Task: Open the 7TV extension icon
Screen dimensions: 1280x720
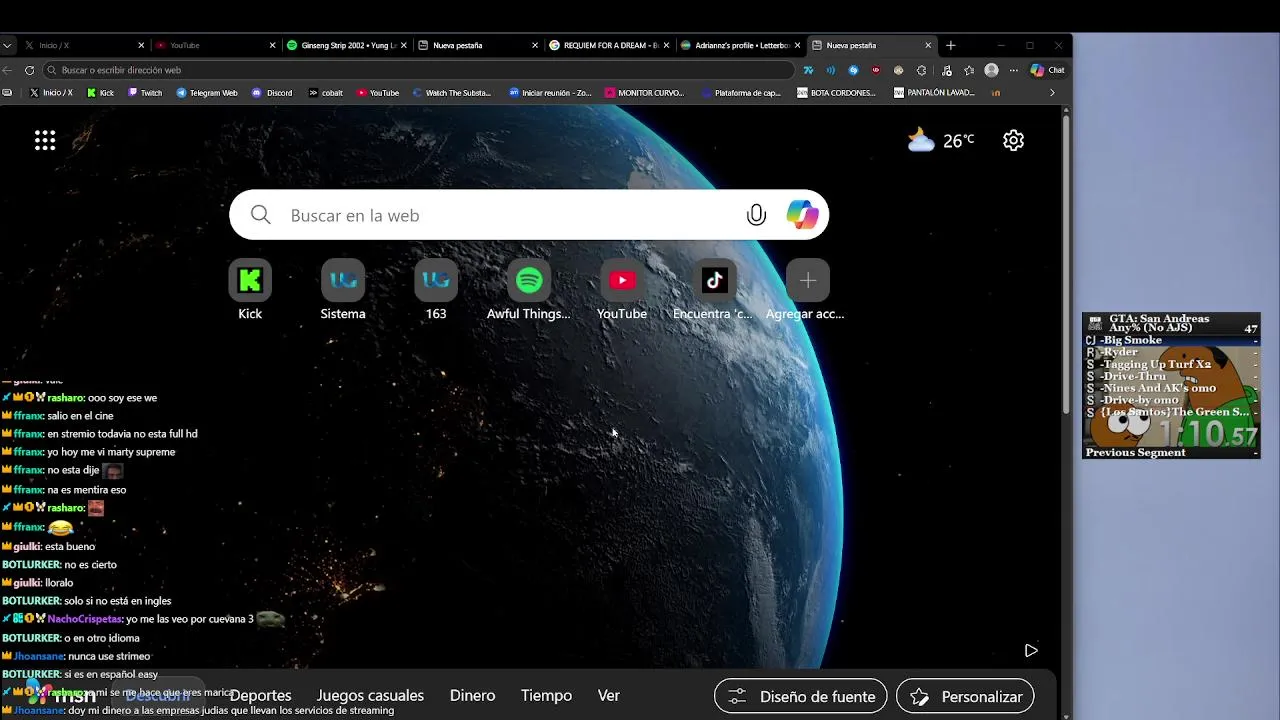Action: click(x=808, y=70)
